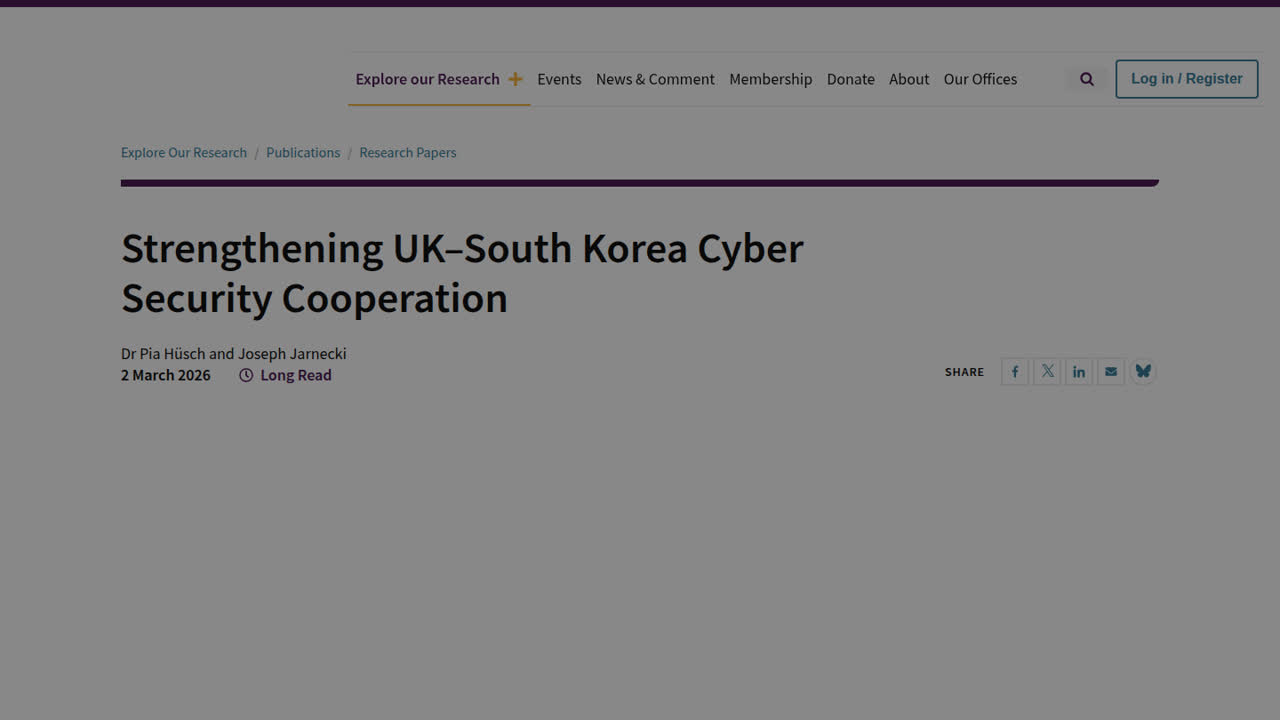Viewport: 1280px width, 720px height.
Task: Open the site search magnifier icon
Action: [x=1087, y=79]
